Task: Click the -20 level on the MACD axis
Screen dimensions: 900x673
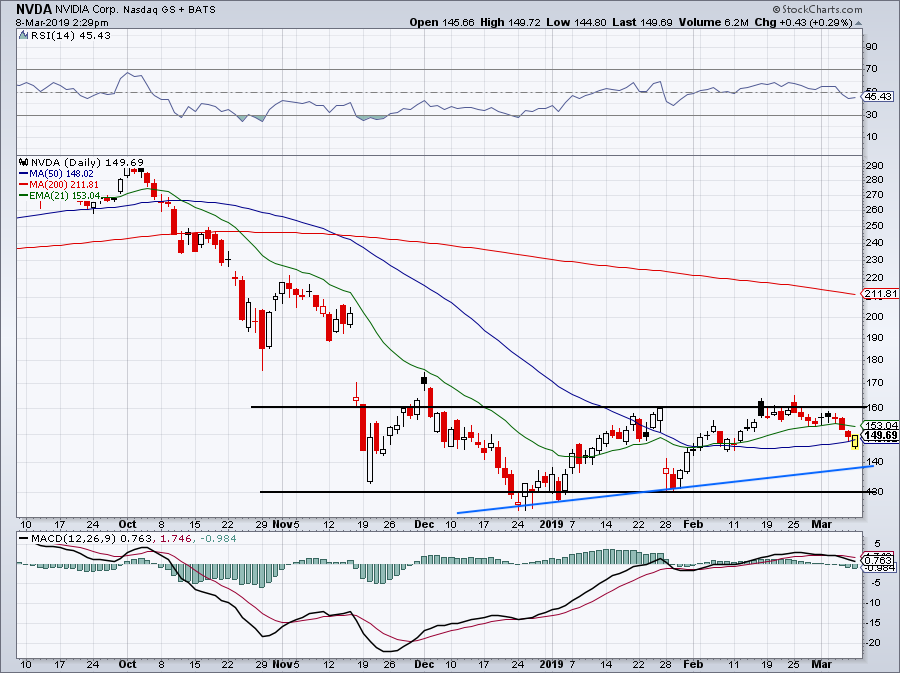Action: pos(874,643)
